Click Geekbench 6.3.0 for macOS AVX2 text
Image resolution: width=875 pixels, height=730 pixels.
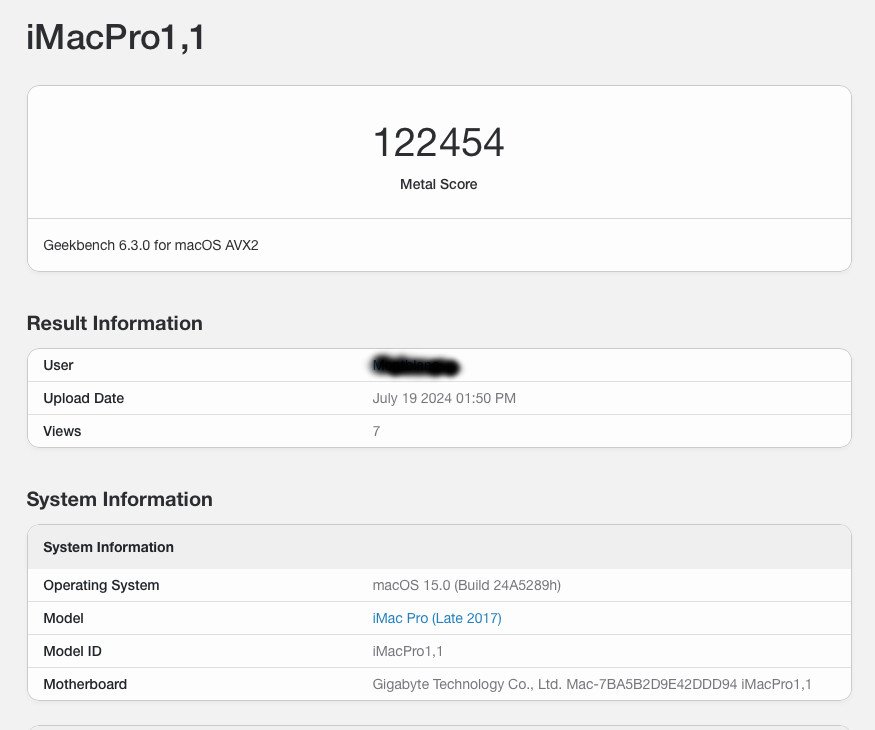point(151,245)
